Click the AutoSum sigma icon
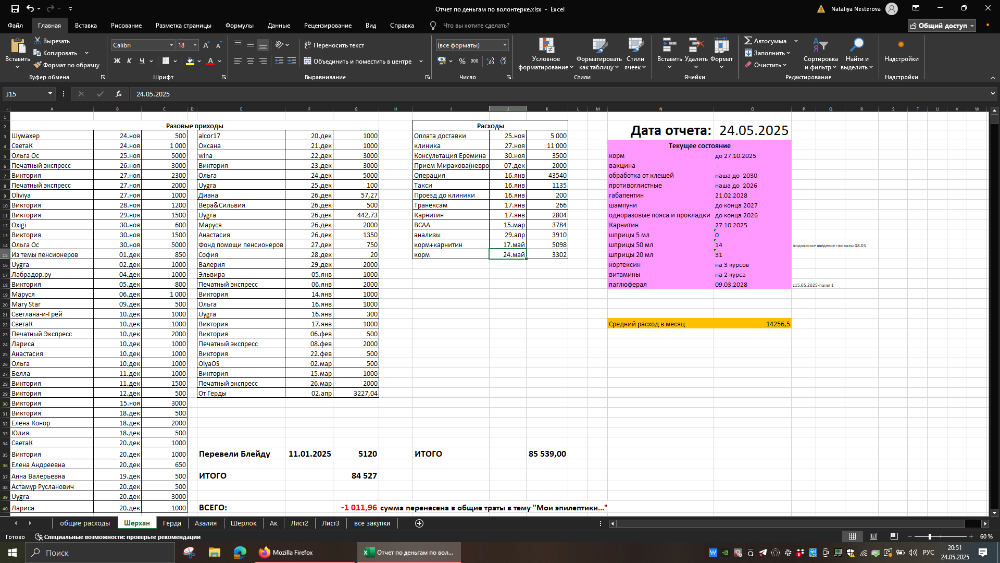Screen dimensions: 1000x563 745,41
